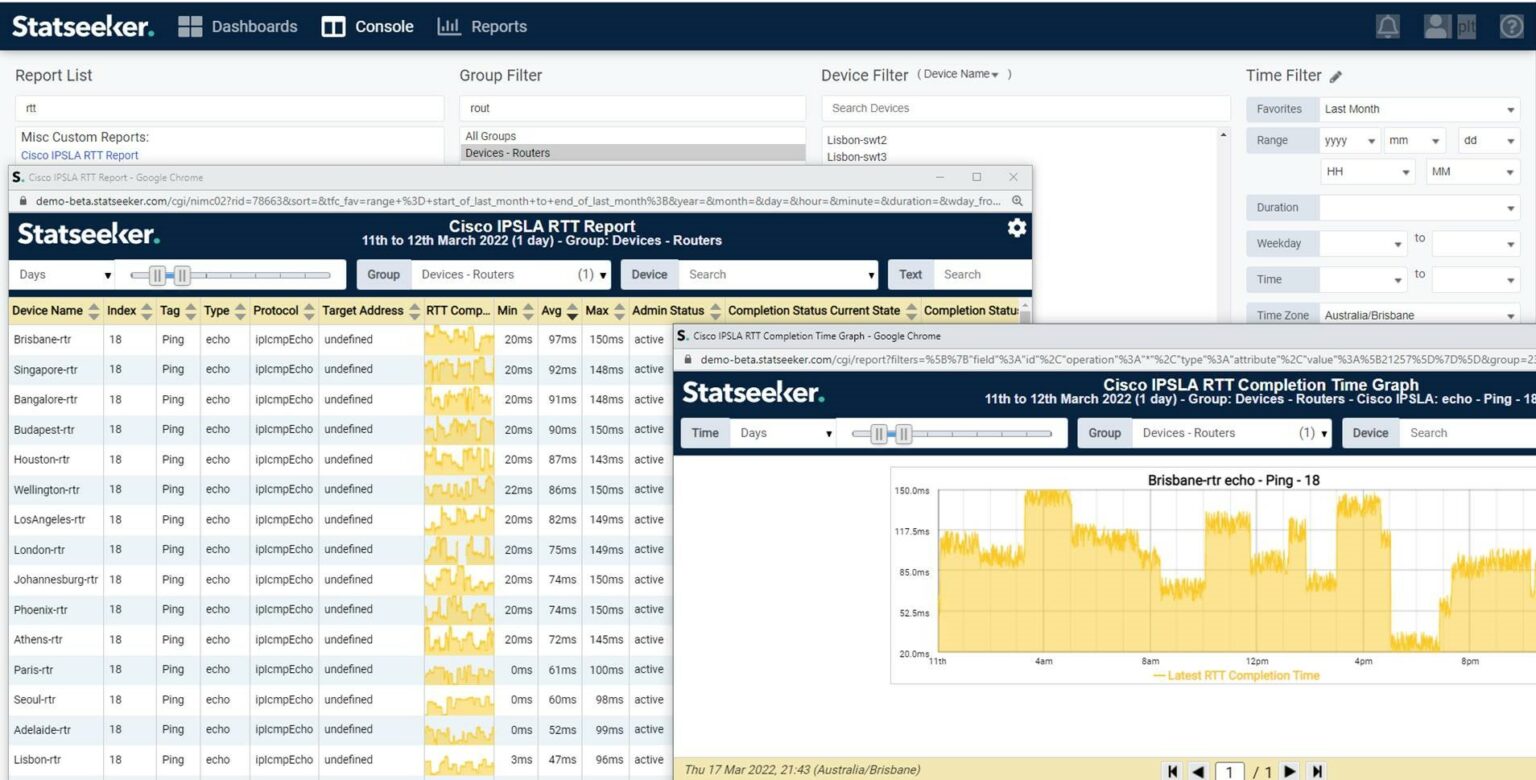This screenshot has height=780, width=1536.
Task: Click the page number box in the graph window
Action: click(x=1229, y=771)
